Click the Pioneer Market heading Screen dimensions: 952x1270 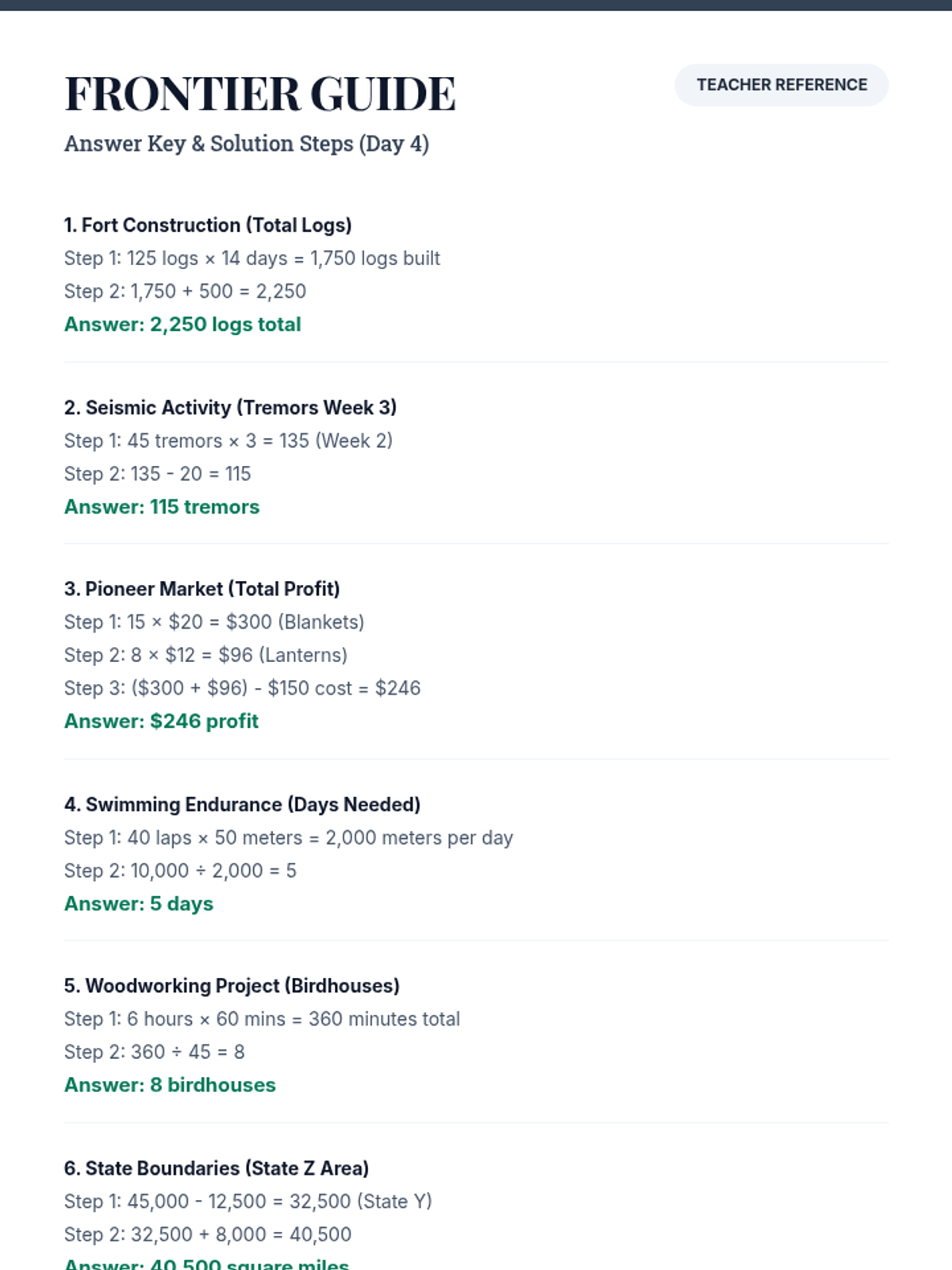[202, 589]
